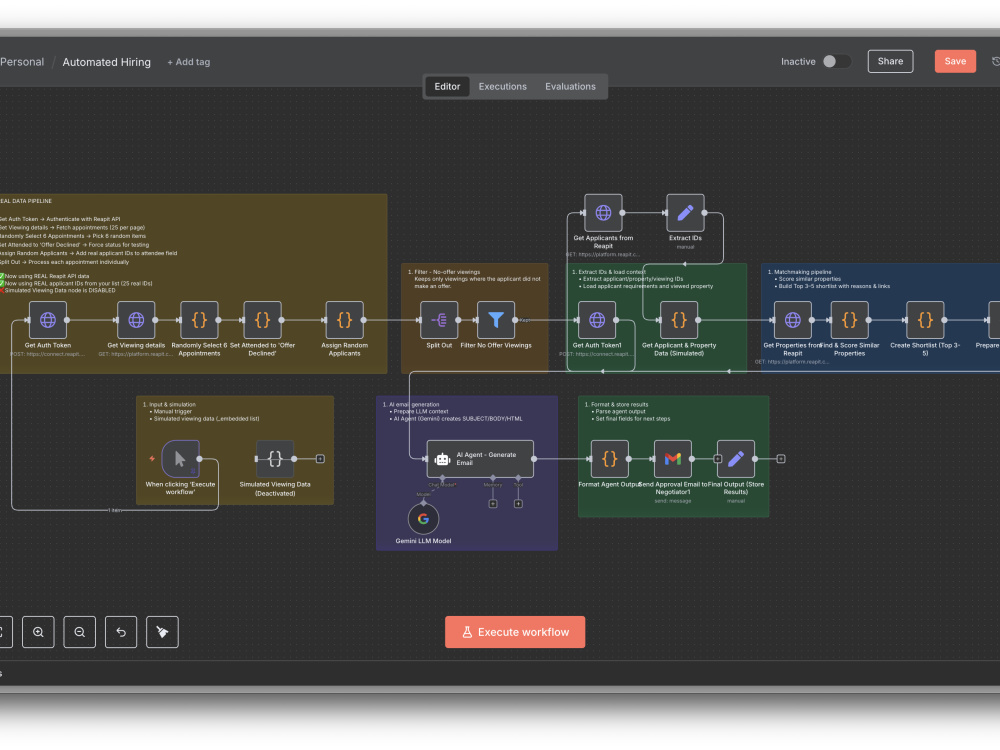Select Randomly Select 6 Appointments code node
The image size is (1000, 750).
(199, 320)
